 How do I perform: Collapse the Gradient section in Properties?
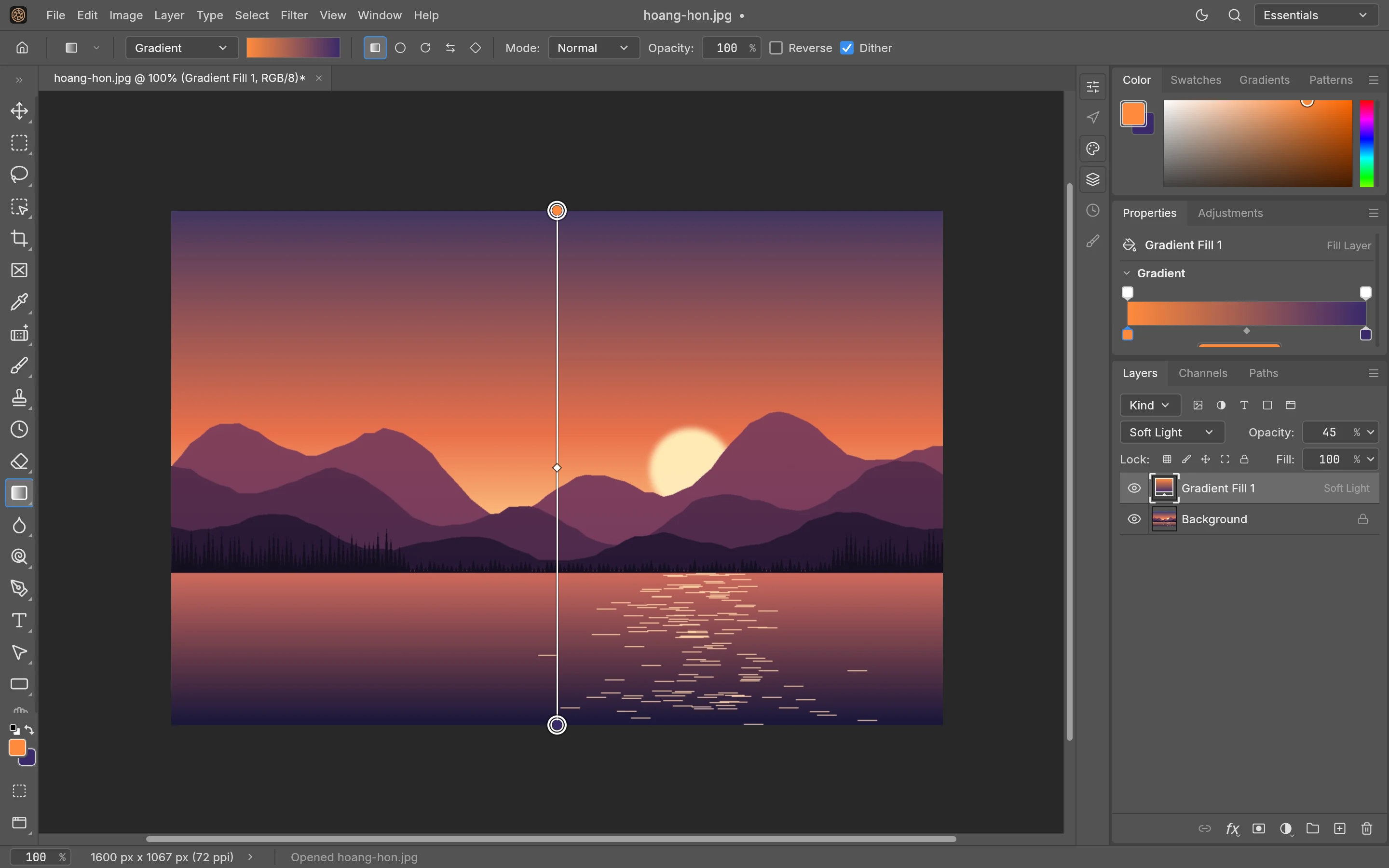point(1127,273)
